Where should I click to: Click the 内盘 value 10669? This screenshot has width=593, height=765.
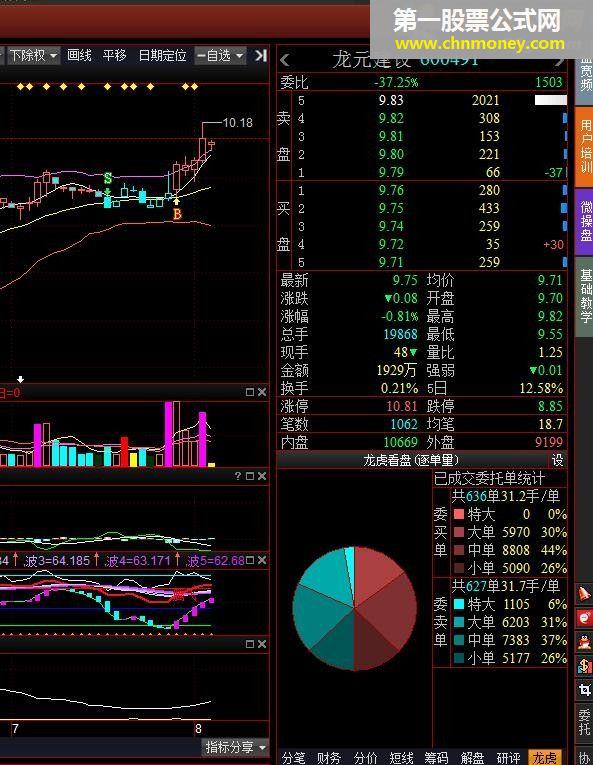pyautogui.click(x=401, y=442)
